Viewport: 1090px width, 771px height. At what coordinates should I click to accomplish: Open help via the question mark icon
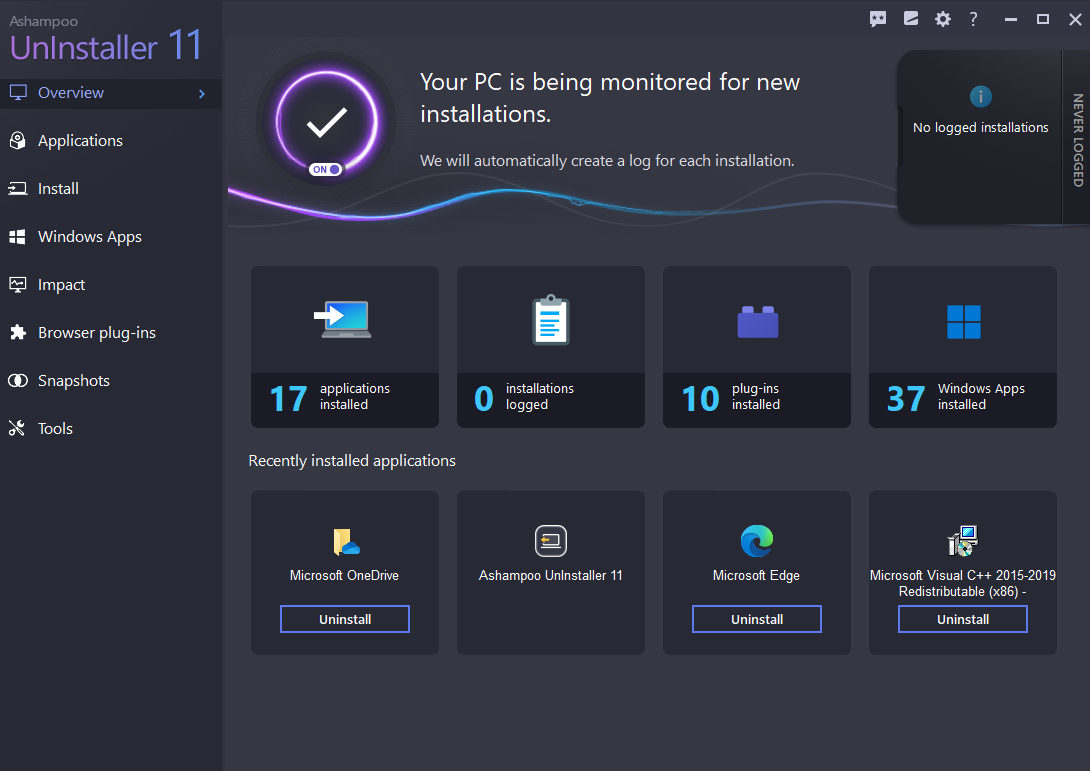(x=973, y=18)
